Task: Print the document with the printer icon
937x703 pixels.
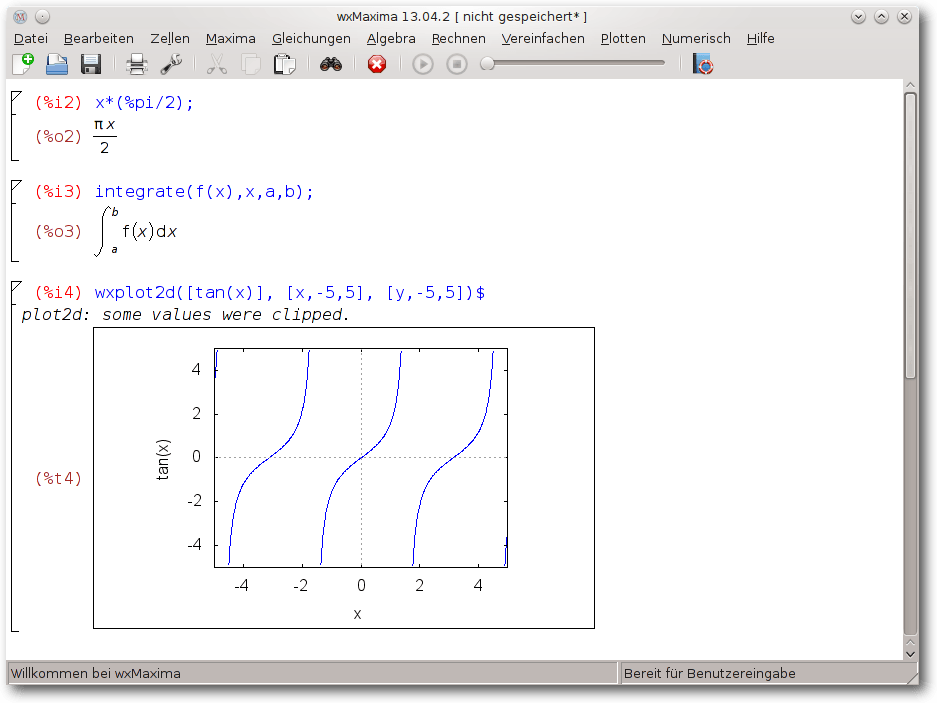Action: [137, 64]
